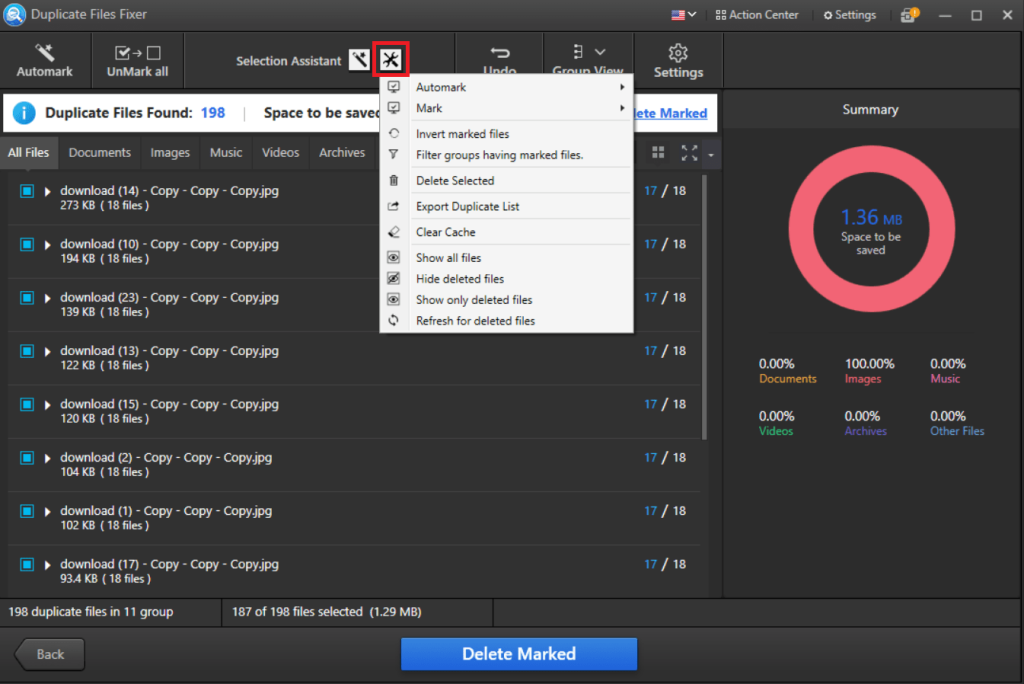This screenshot has width=1024, height=684.
Task: Toggle checkbox for download (23) group
Action: pos(27,298)
